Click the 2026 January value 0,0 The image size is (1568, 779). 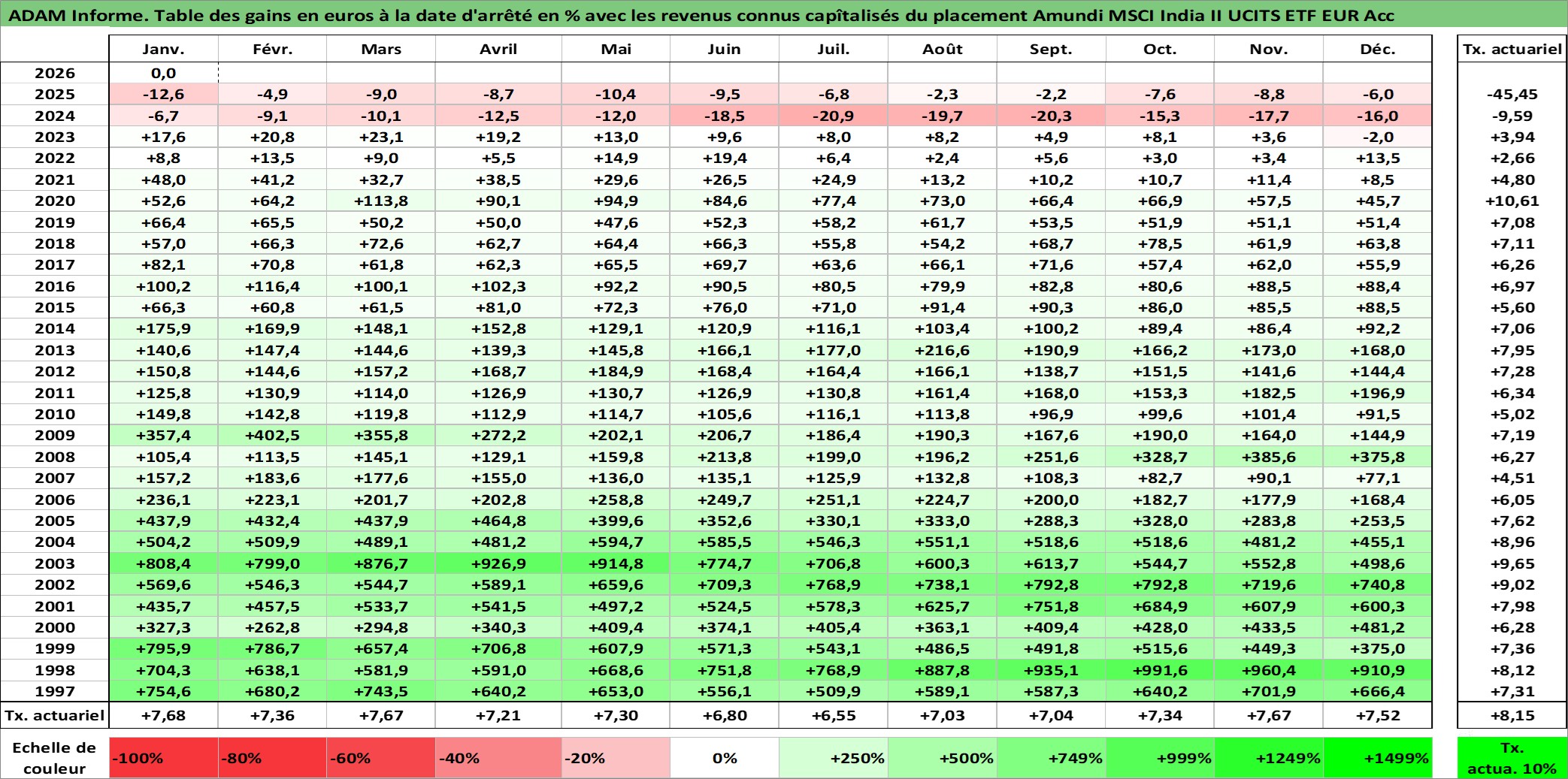pos(164,73)
